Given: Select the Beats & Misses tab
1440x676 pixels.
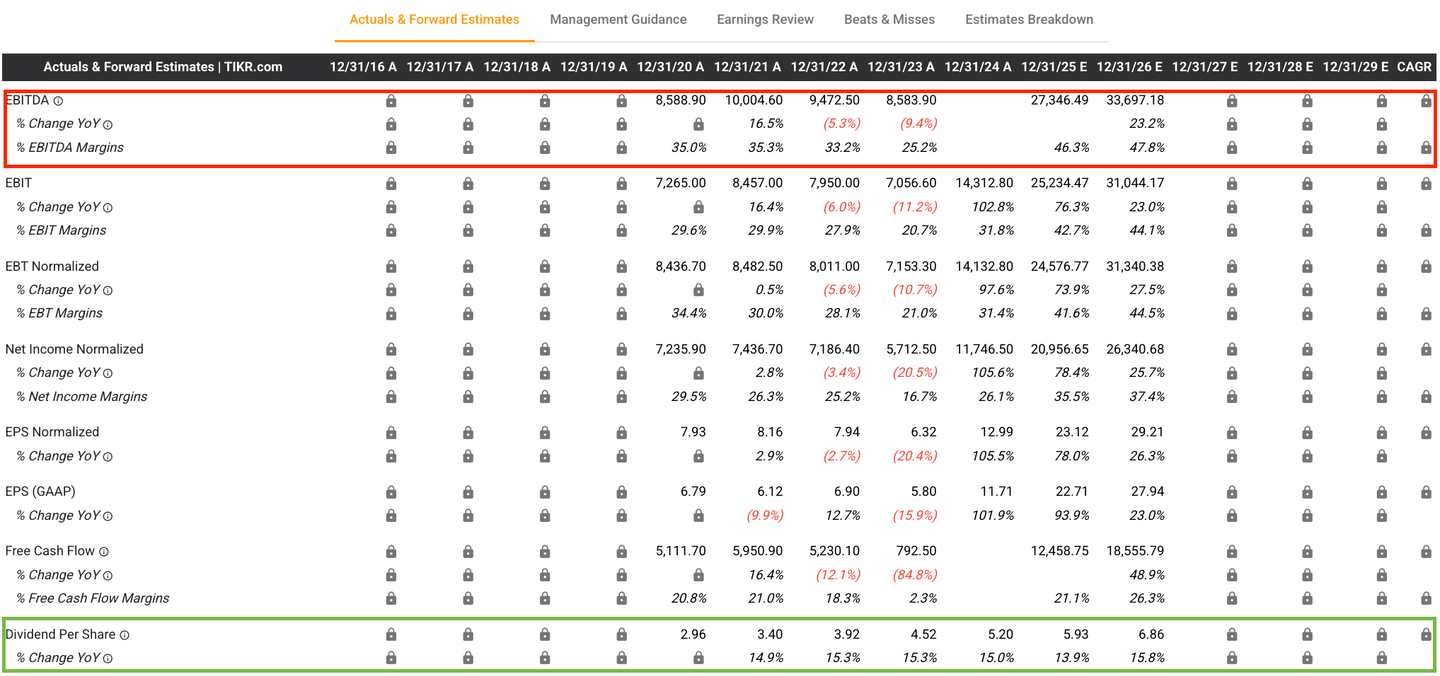Looking at the screenshot, I should [x=889, y=20].
